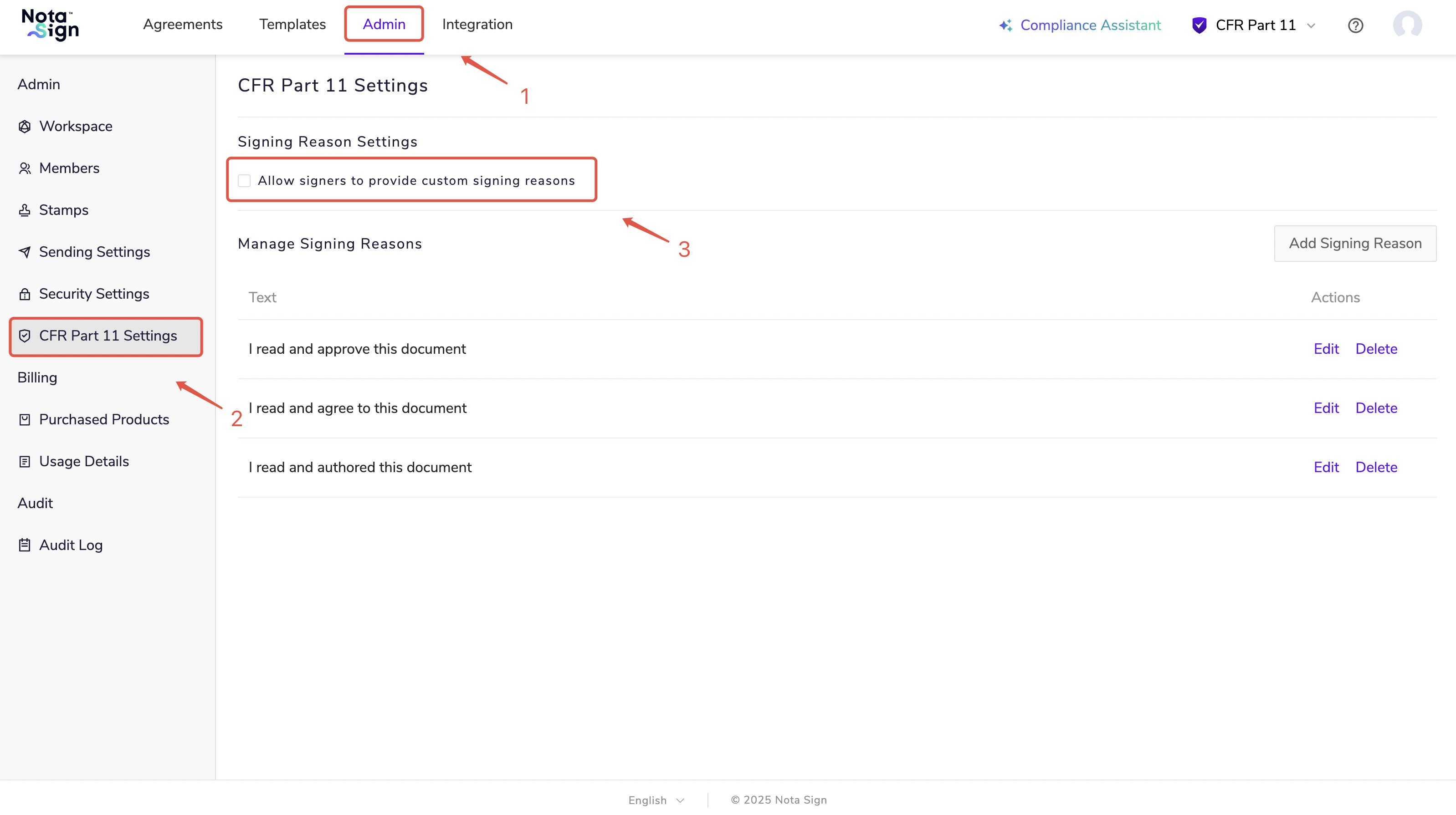Image resolution: width=1456 pixels, height=815 pixels.
Task: Click the user profile avatar
Action: coord(1407,25)
